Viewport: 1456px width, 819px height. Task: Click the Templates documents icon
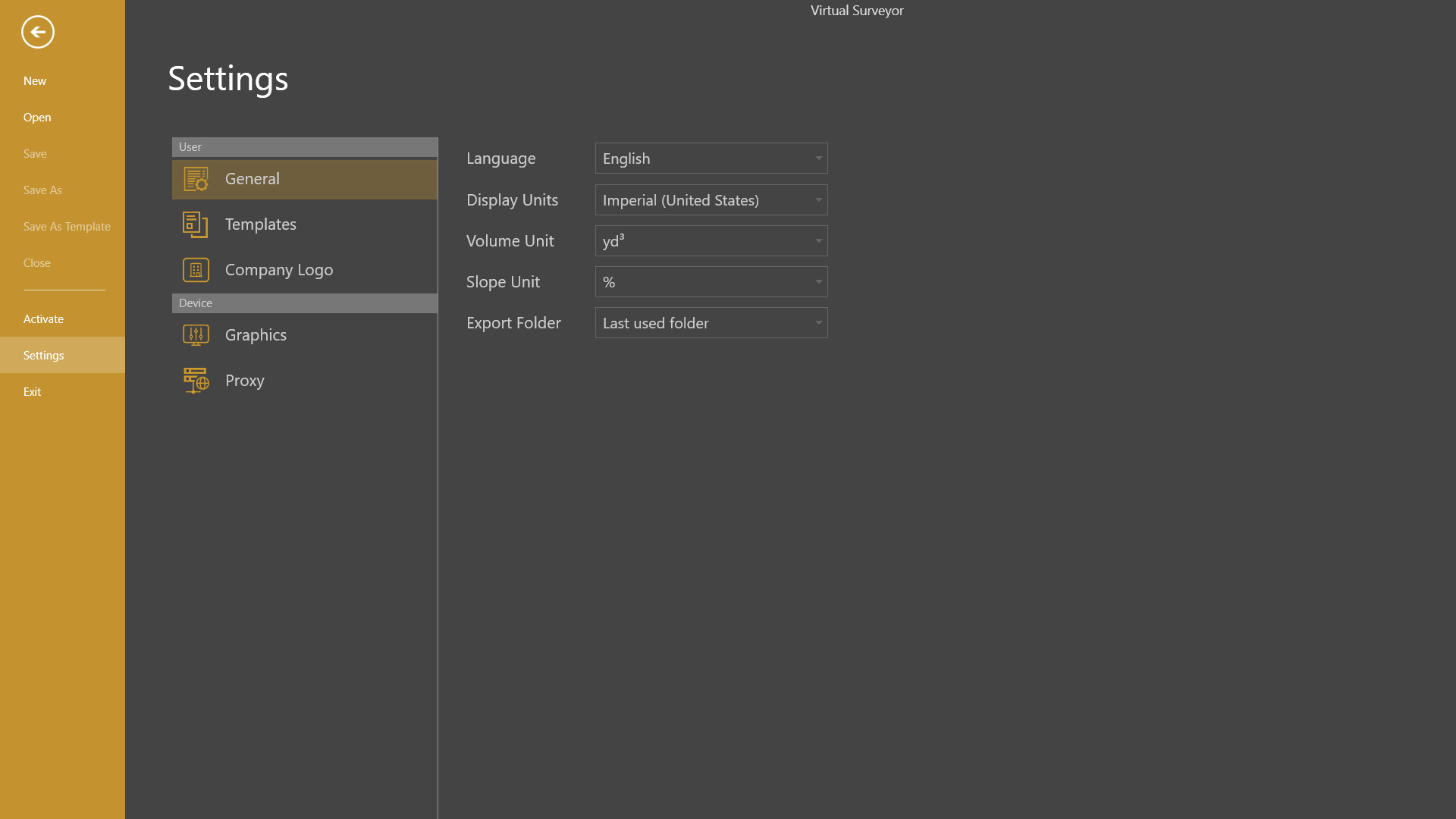[196, 224]
